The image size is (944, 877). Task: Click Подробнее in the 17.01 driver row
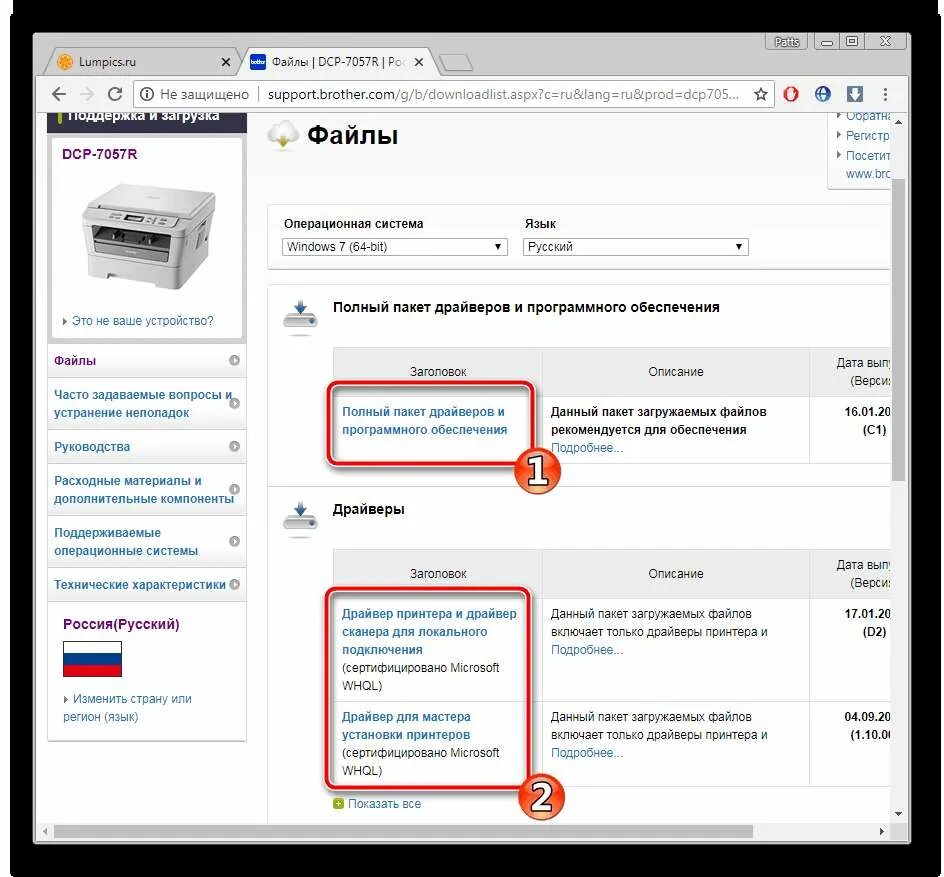pyautogui.click(x=587, y=650)
